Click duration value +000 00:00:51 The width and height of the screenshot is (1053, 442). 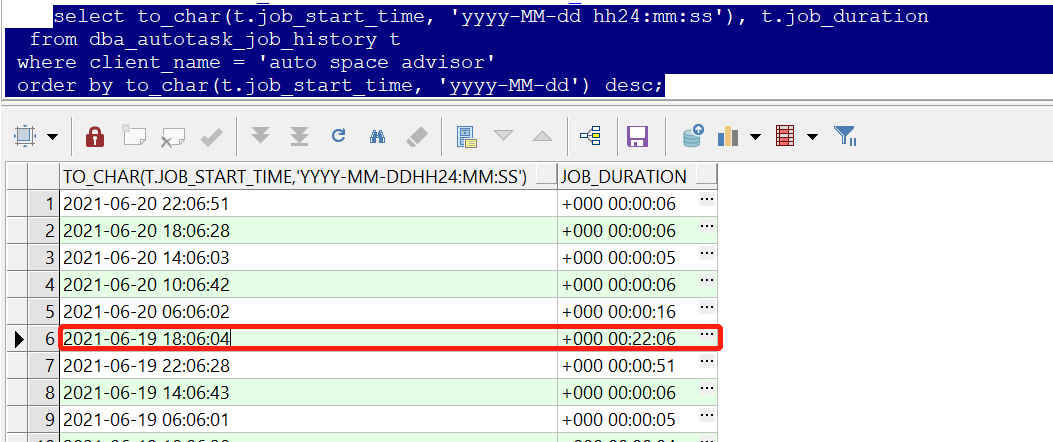point(619,365)
